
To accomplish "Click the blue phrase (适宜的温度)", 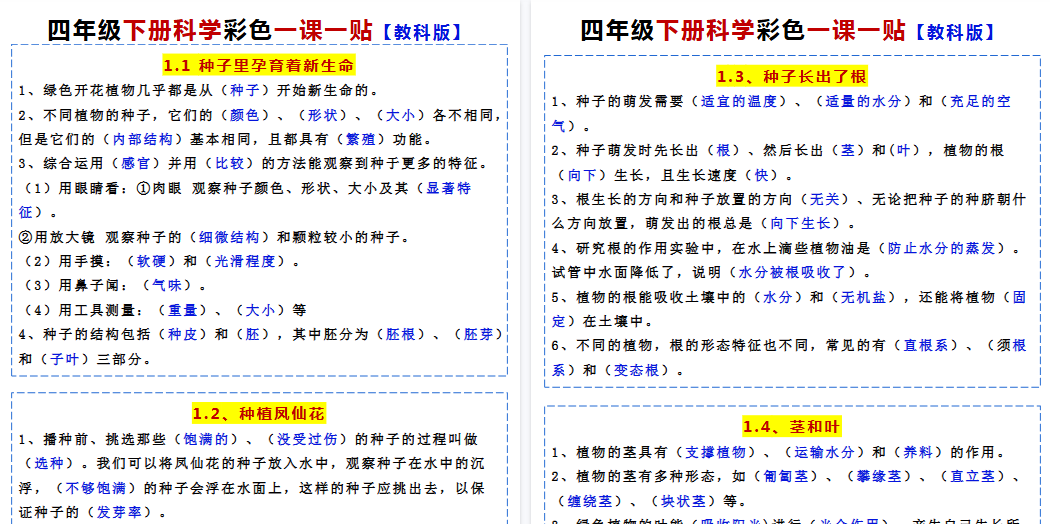I will tap(740, 101).
